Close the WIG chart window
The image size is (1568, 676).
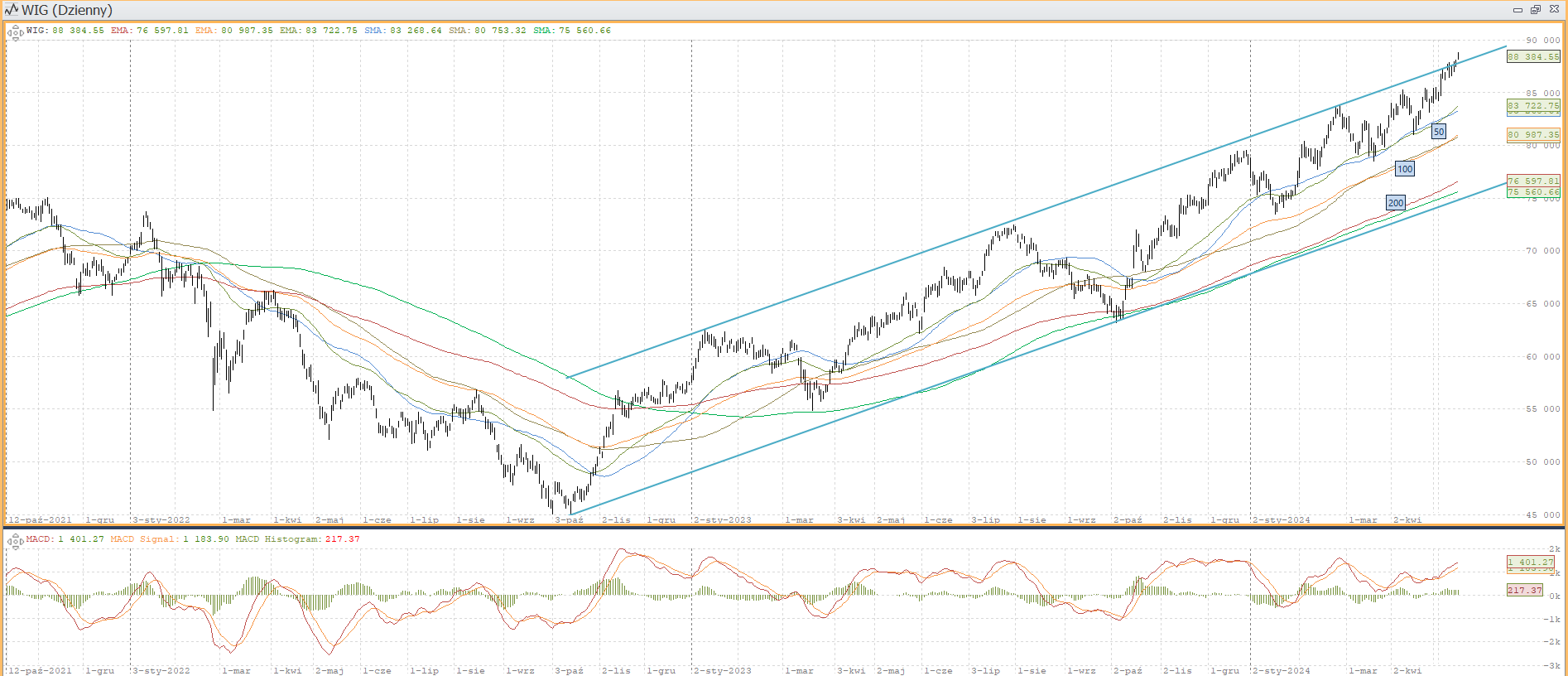click(1554, 10)
